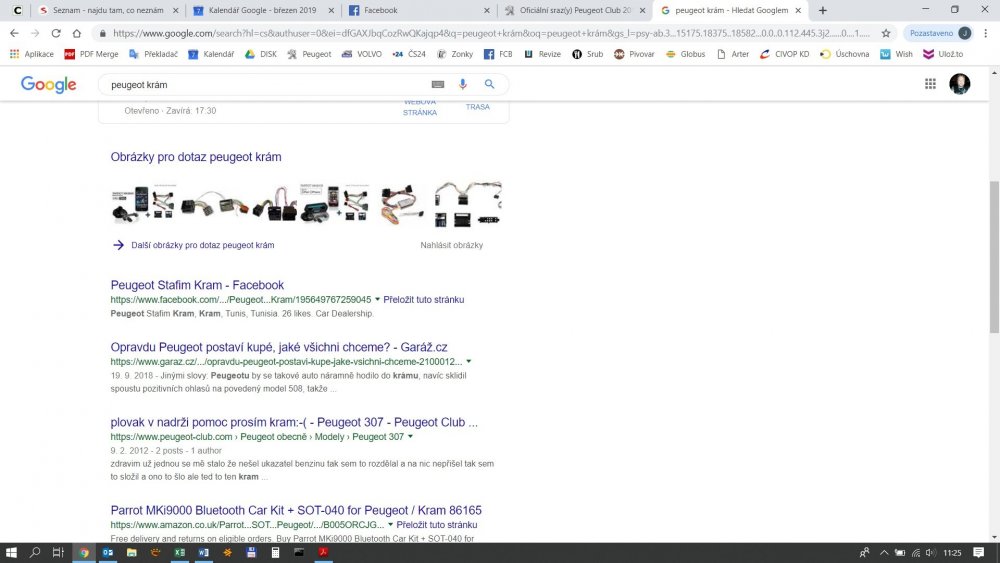The image size is (1000, 563).
Task: Expand dropdown next to amazon.co.uk result URL
Action: pos(390,524)
